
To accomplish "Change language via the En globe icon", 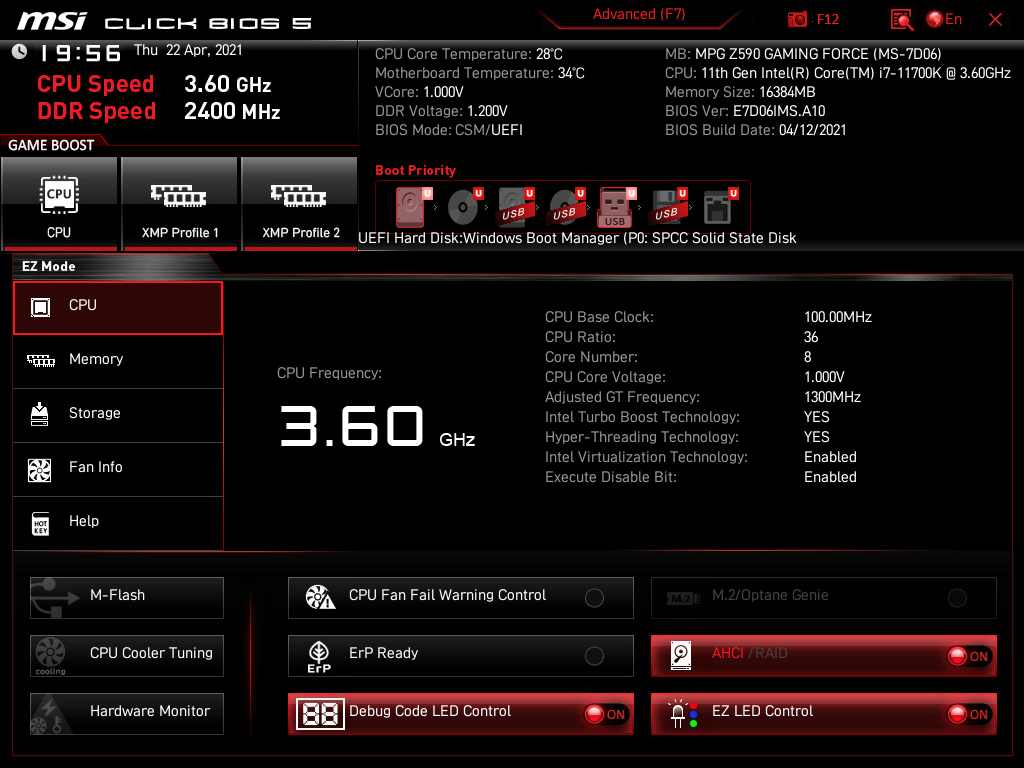I will (944, 19).
